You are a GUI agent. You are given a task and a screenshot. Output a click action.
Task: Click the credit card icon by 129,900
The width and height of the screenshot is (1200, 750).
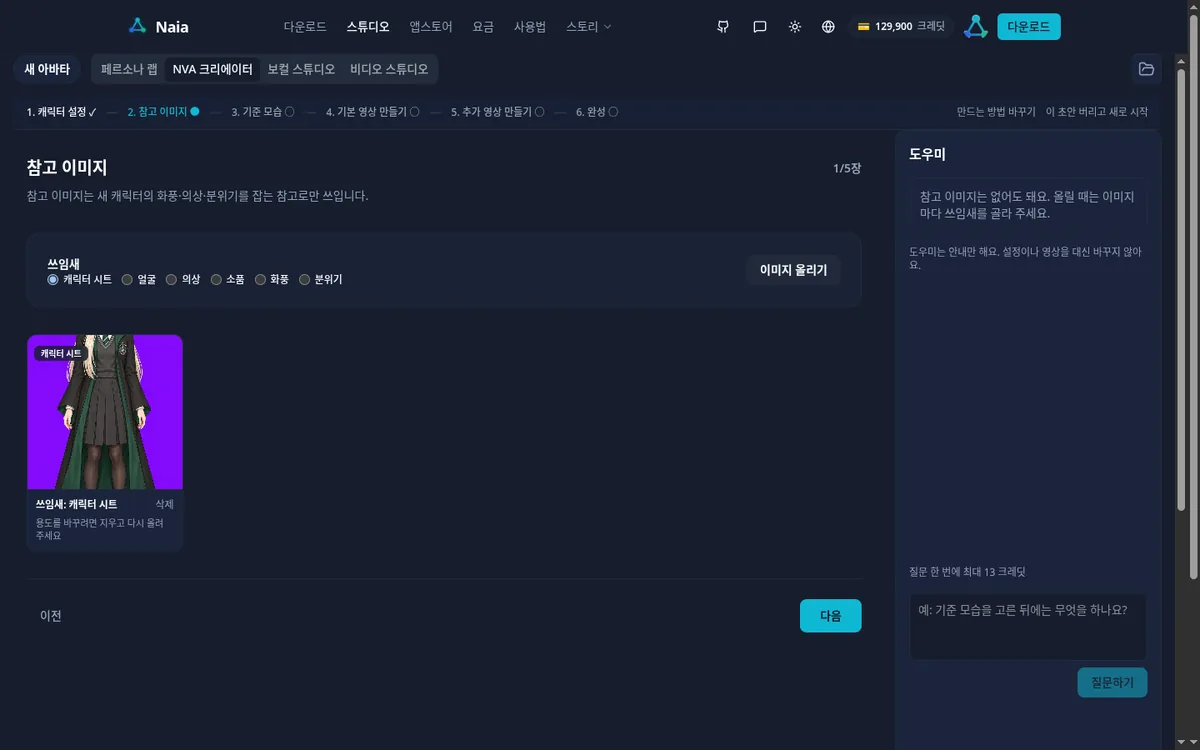click(x=863, y=27)
